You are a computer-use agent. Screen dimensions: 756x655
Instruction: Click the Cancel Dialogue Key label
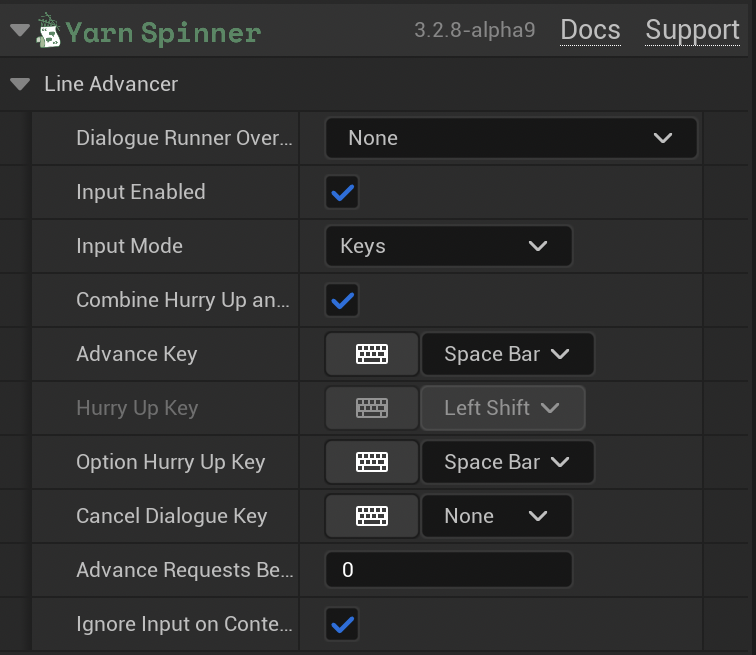pyautogui.click(x=172, y=516)
